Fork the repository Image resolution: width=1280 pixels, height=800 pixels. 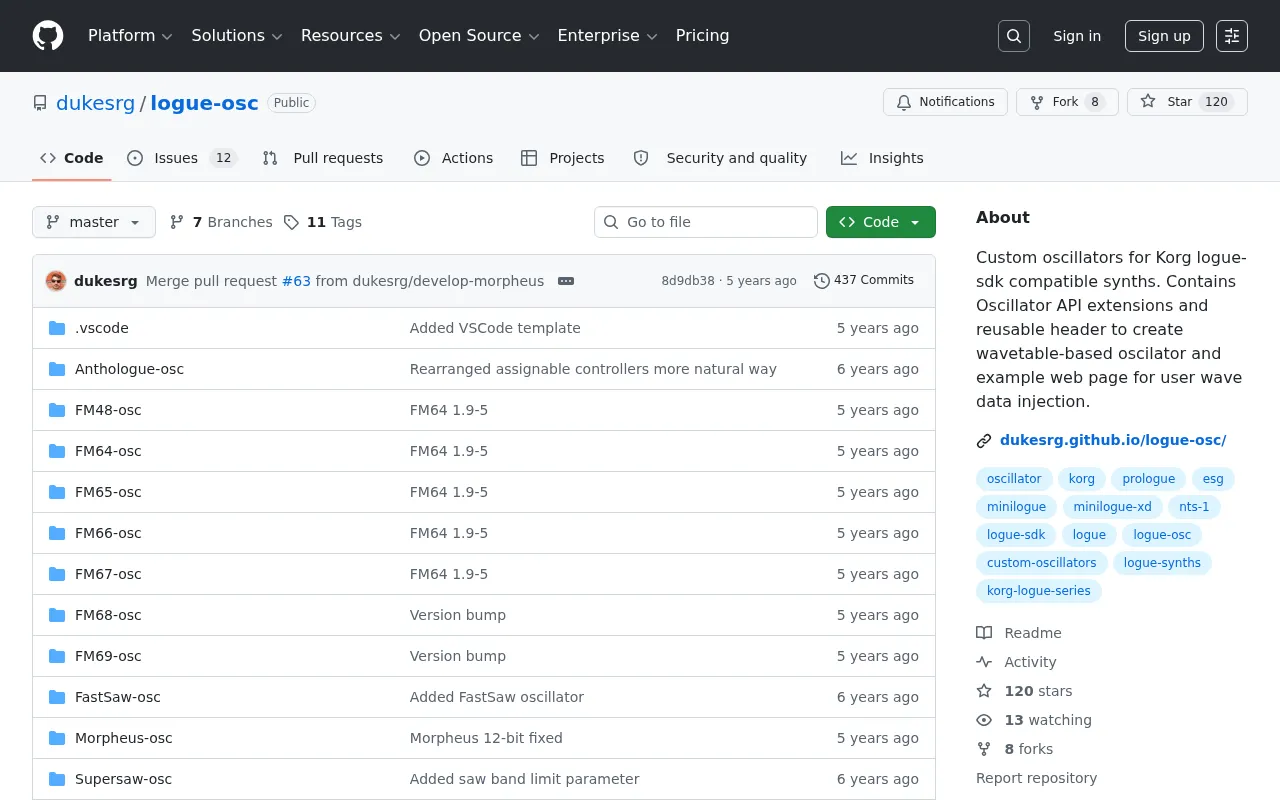(1067, 102)
